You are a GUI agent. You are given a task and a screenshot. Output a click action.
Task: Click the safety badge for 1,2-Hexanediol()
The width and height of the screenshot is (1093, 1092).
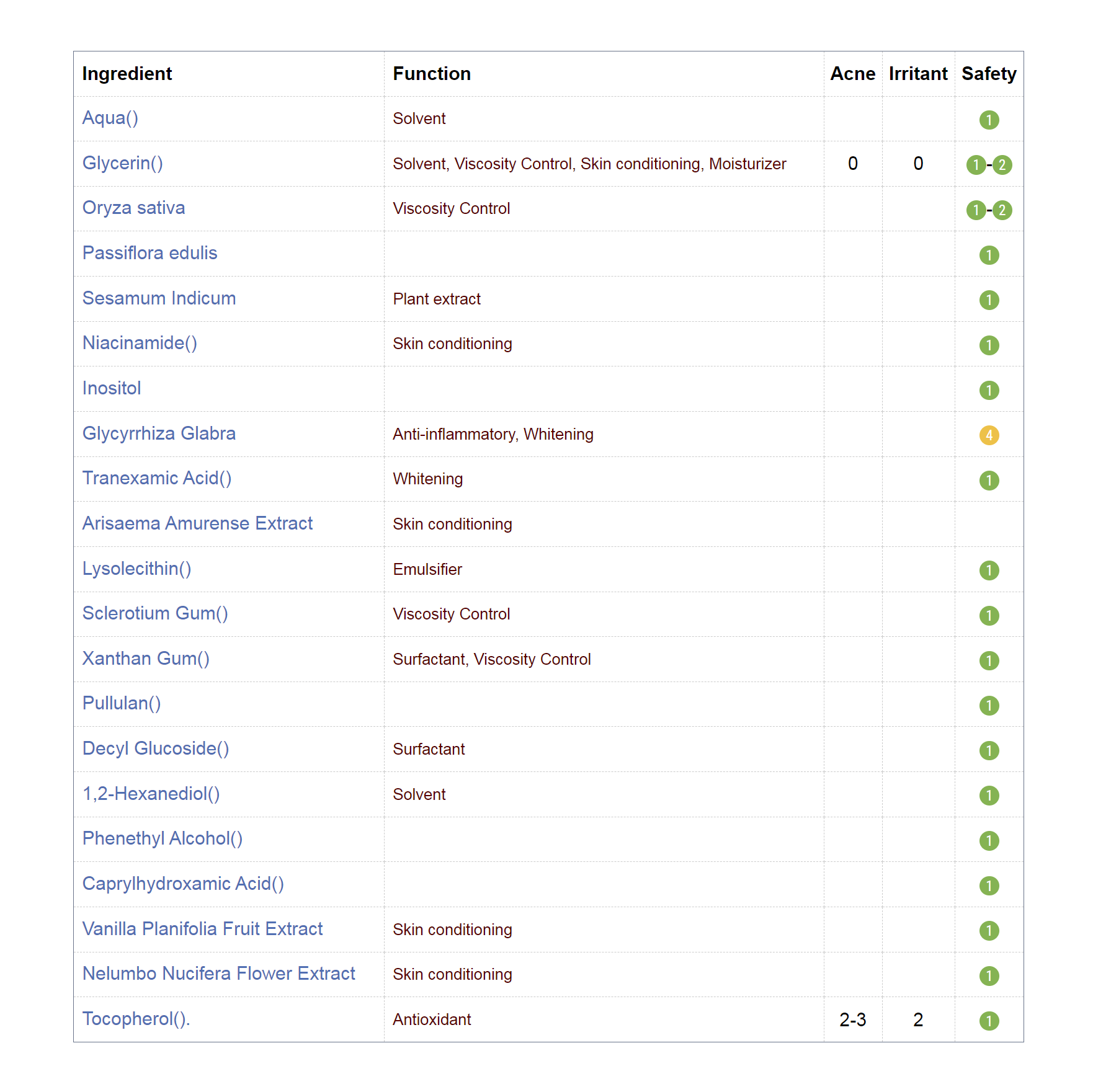[x=989, y=796]
